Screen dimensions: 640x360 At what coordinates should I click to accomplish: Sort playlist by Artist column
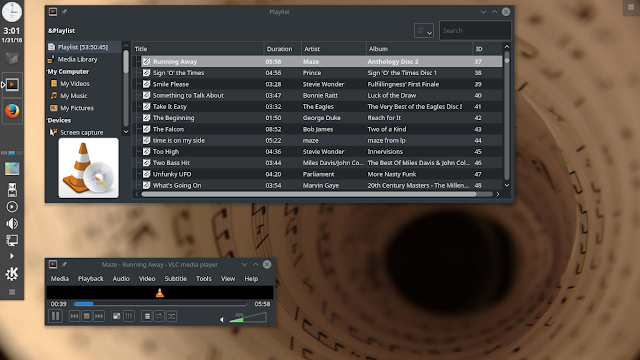333,49
